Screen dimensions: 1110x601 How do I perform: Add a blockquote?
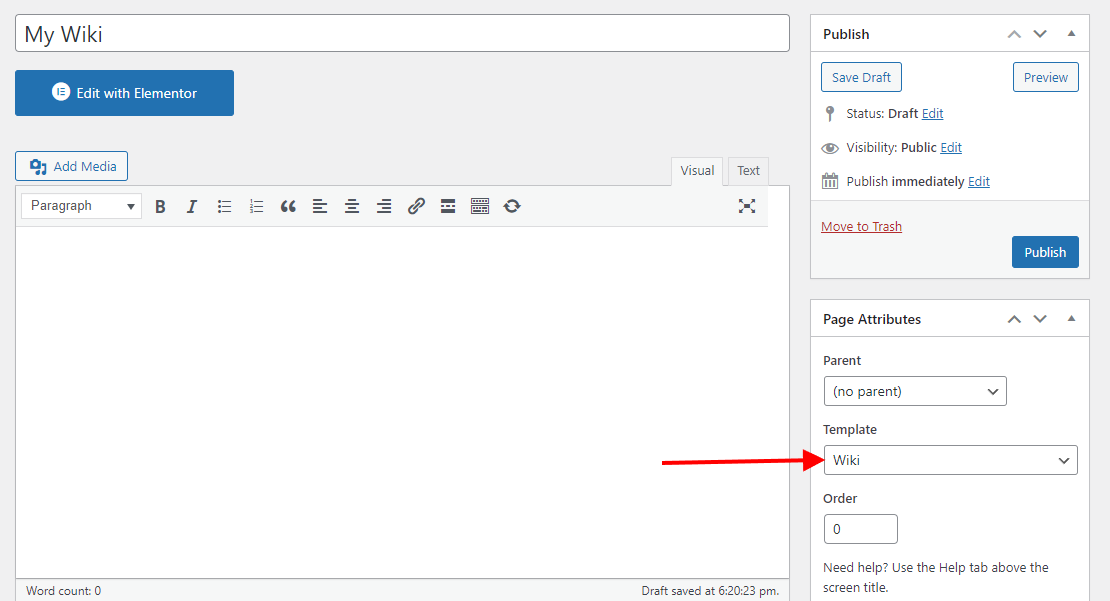[x=288, y=206]
